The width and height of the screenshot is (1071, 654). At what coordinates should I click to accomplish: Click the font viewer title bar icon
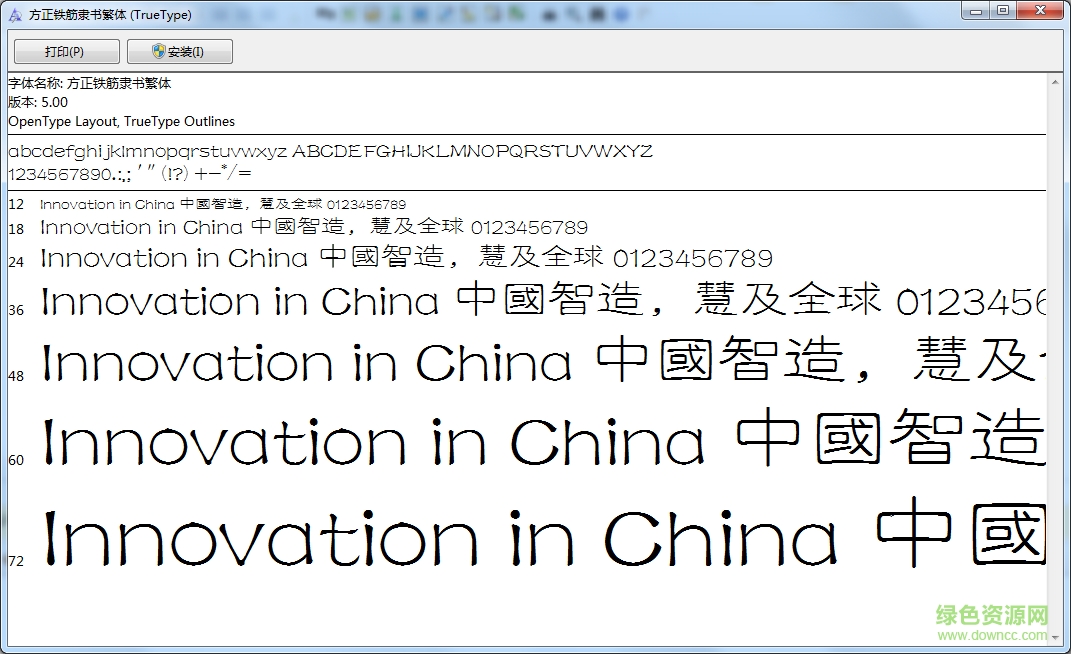coord(14,14)
